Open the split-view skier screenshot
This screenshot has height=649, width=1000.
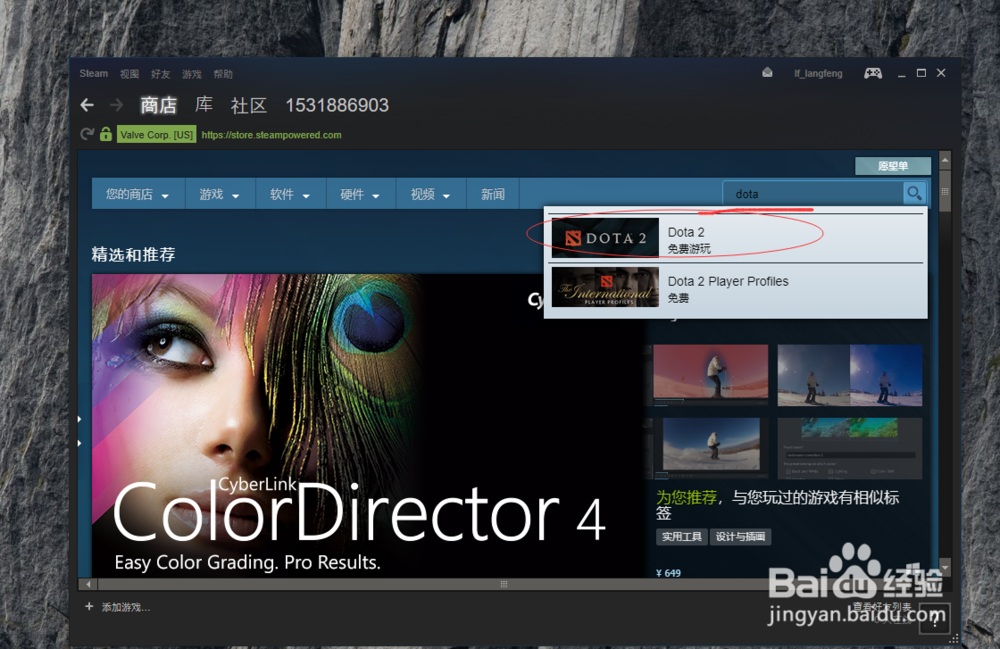pyautogui.click(x=849, y=375)
